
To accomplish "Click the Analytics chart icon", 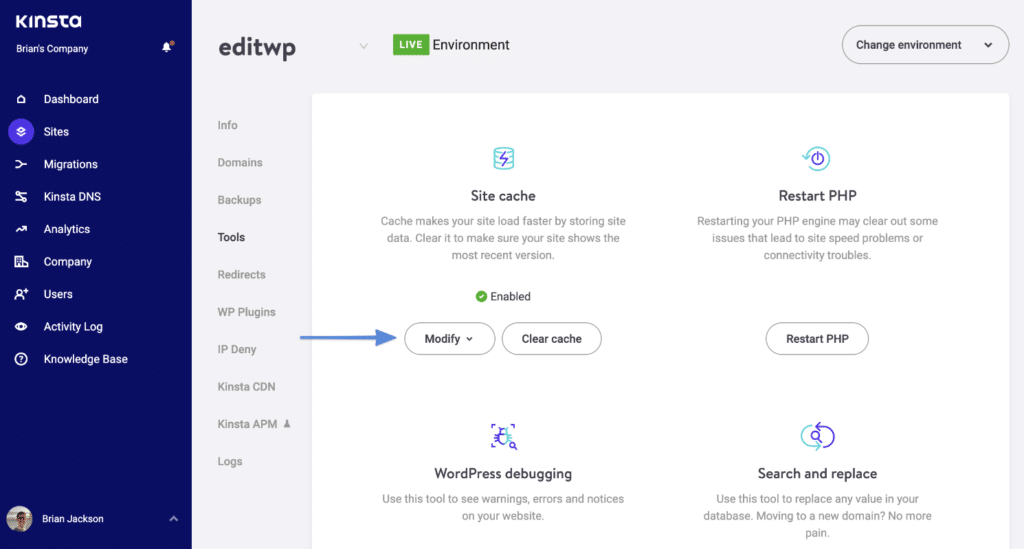I will (21, 229).
